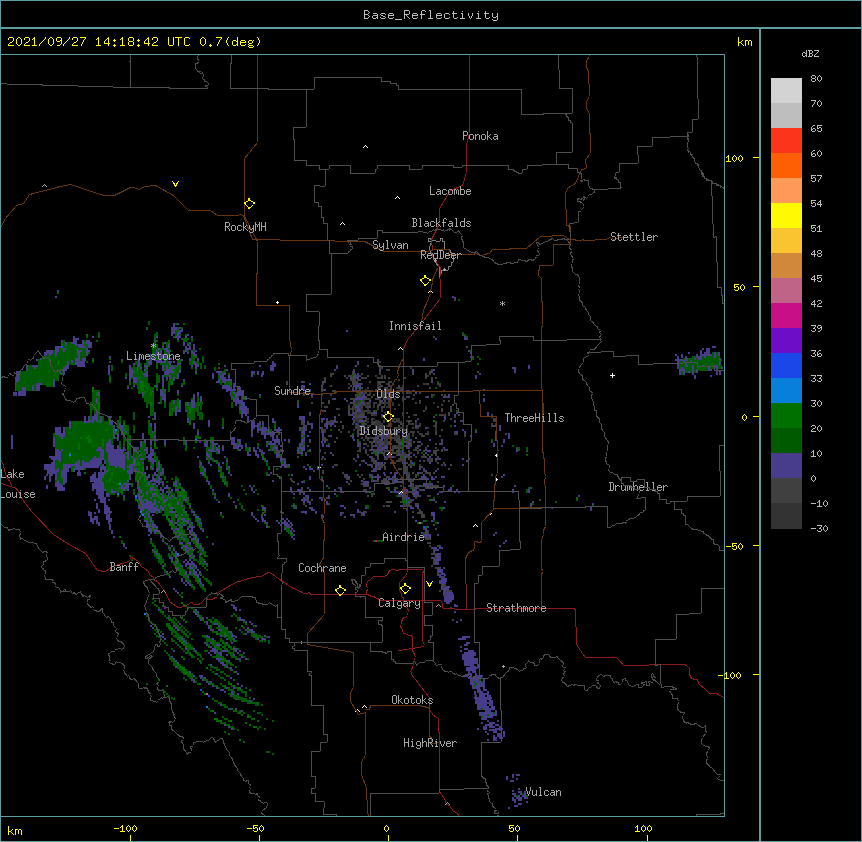
Task: Click the asterisk marker east of Innisfail
Action: click(502, 303)
